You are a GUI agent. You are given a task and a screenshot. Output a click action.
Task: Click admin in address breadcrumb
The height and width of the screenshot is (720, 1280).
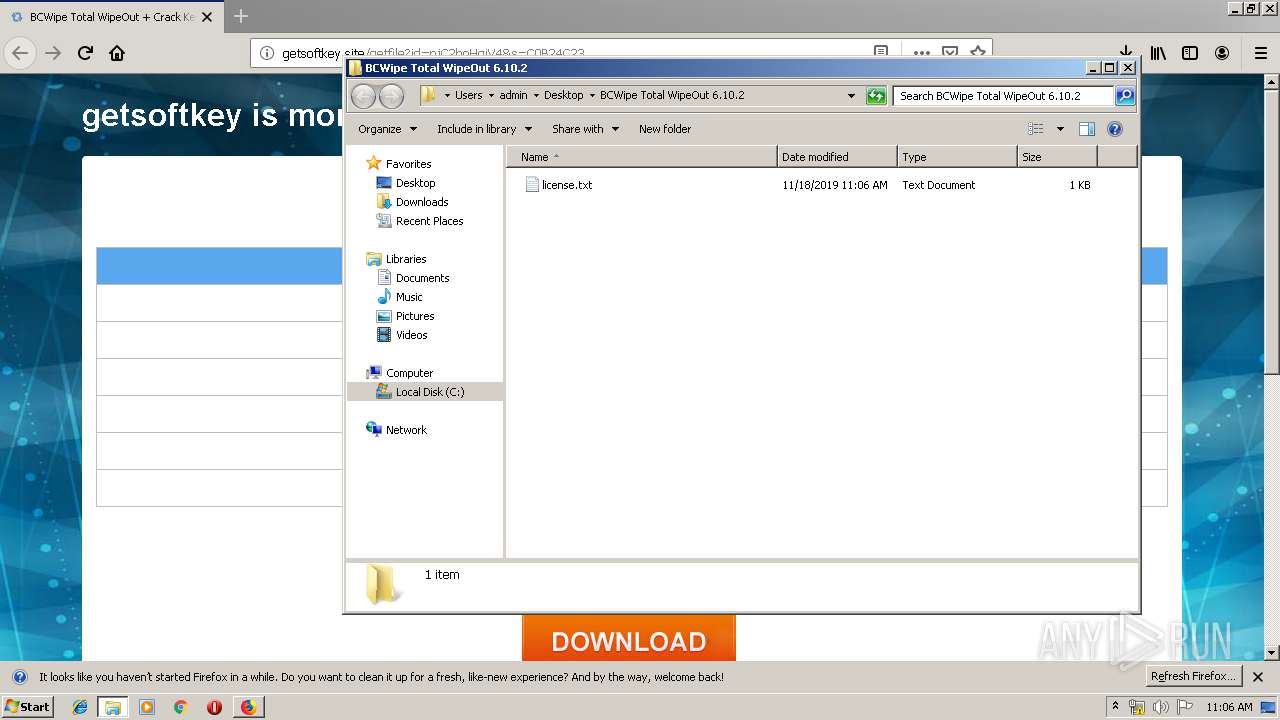[x=513, y=96]
